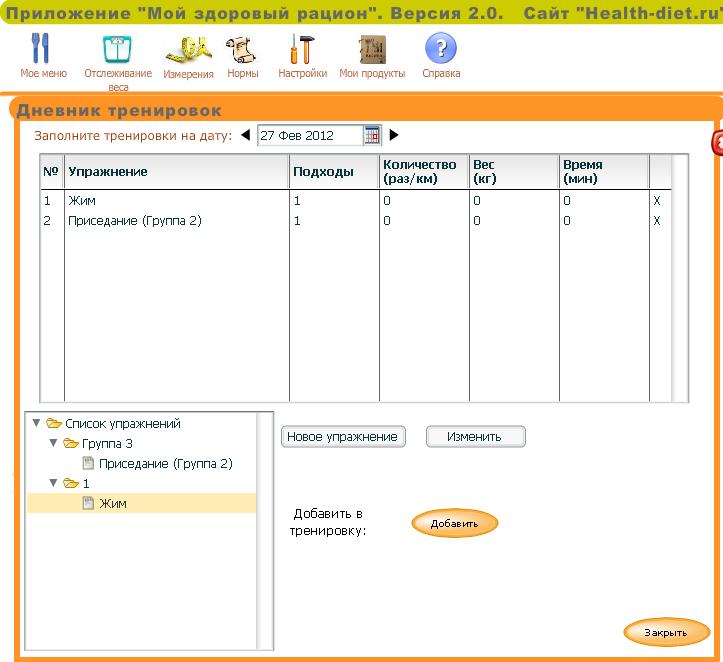Viewport: 723px width, 662px height.
Task: Open the Нормы section
Action: pos(242,55)
